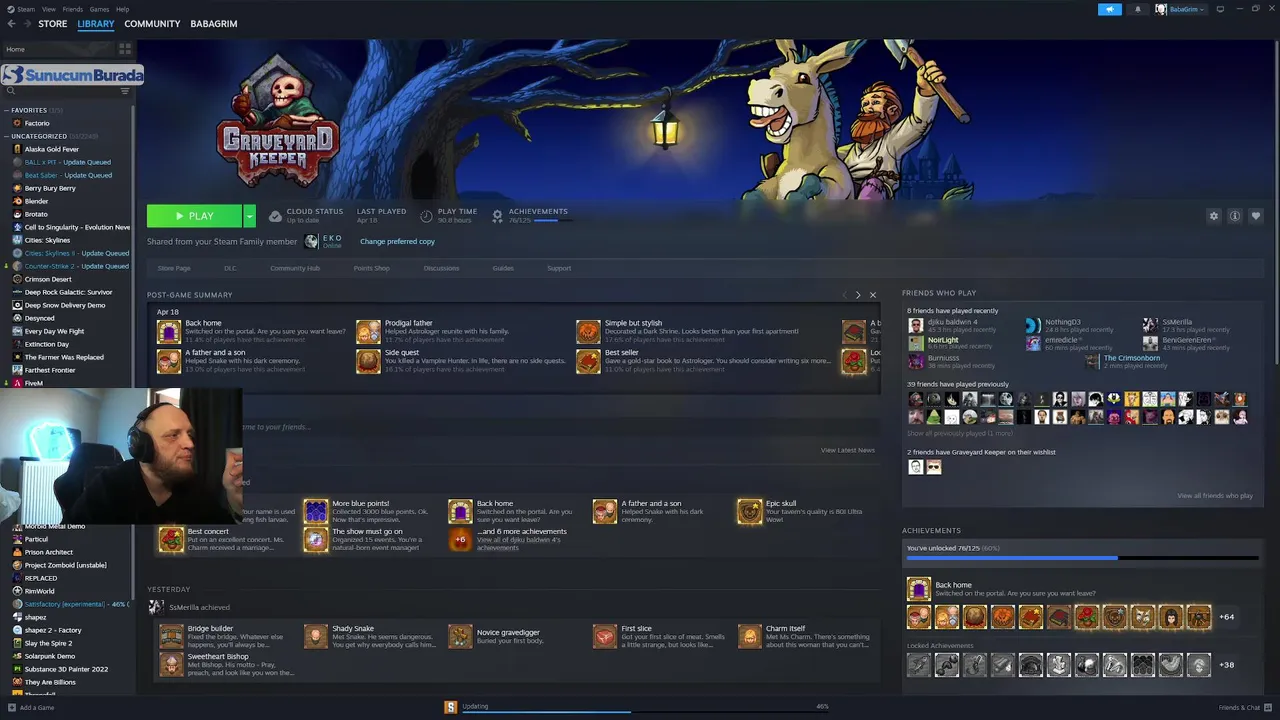The height and width of the screenshot is (720, 1280).
Task: Open library filter options icon
Action: (125, 91)
